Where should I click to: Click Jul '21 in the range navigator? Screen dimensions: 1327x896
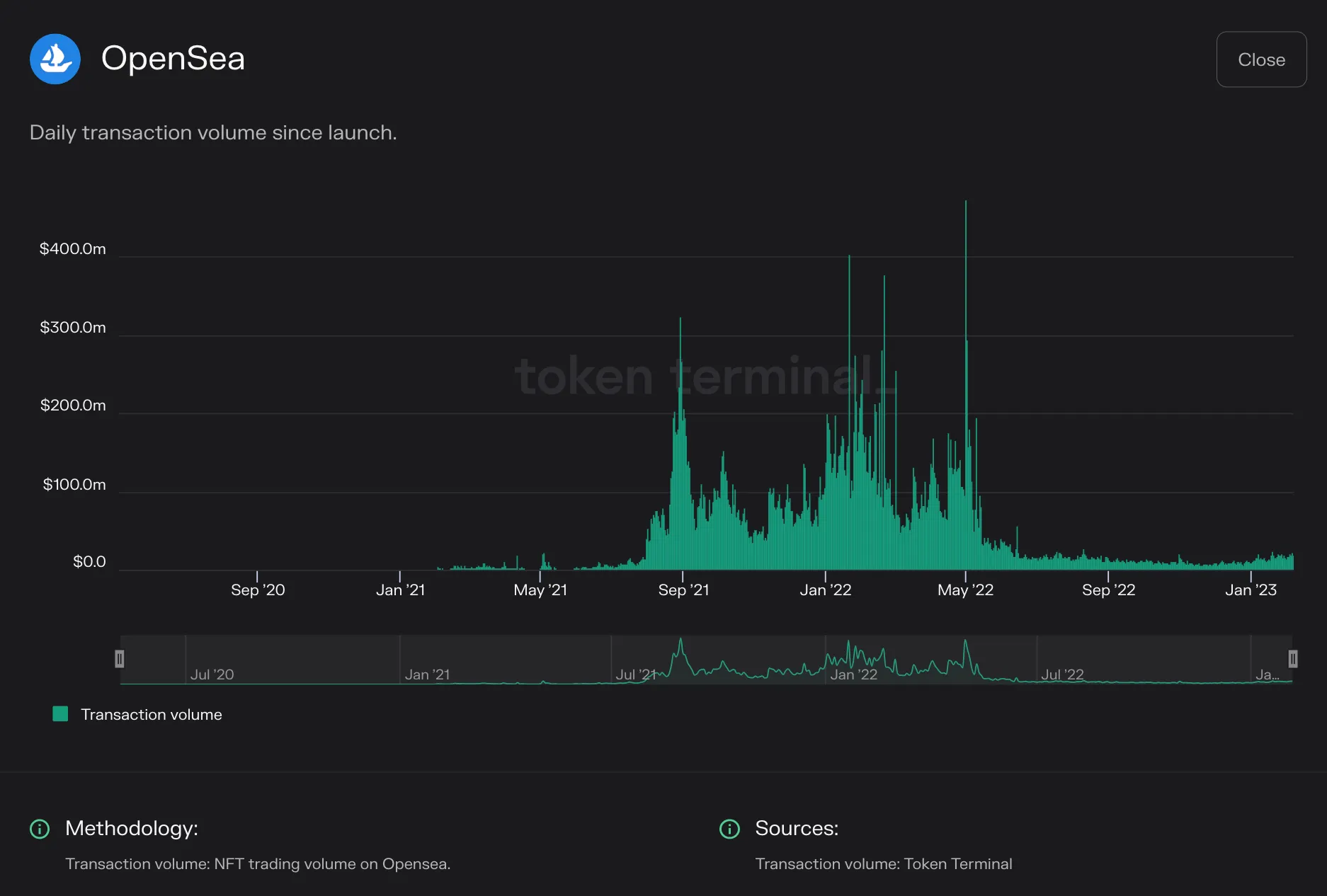tap(636, 674)
